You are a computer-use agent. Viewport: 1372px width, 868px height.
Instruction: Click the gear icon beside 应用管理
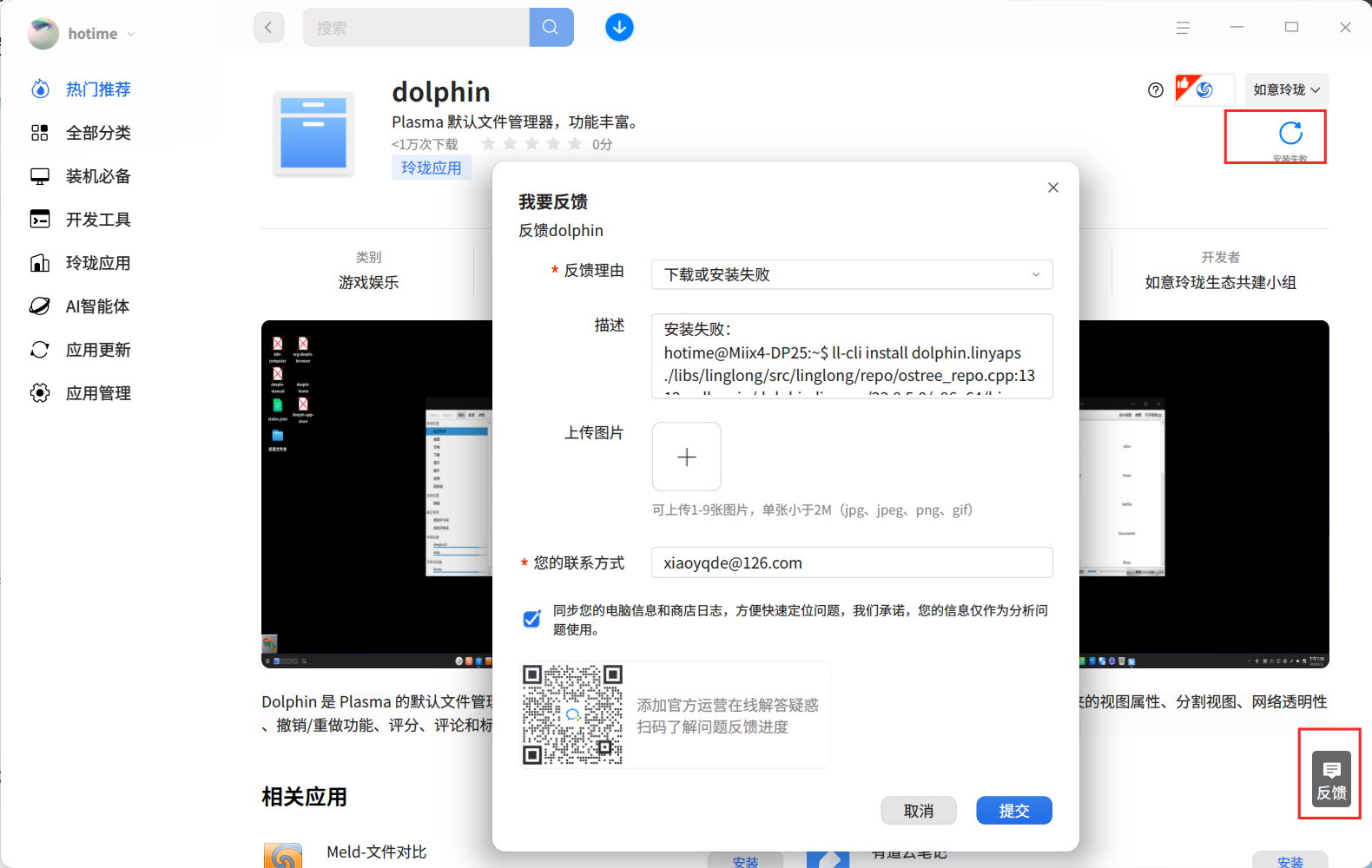[40, 393]
